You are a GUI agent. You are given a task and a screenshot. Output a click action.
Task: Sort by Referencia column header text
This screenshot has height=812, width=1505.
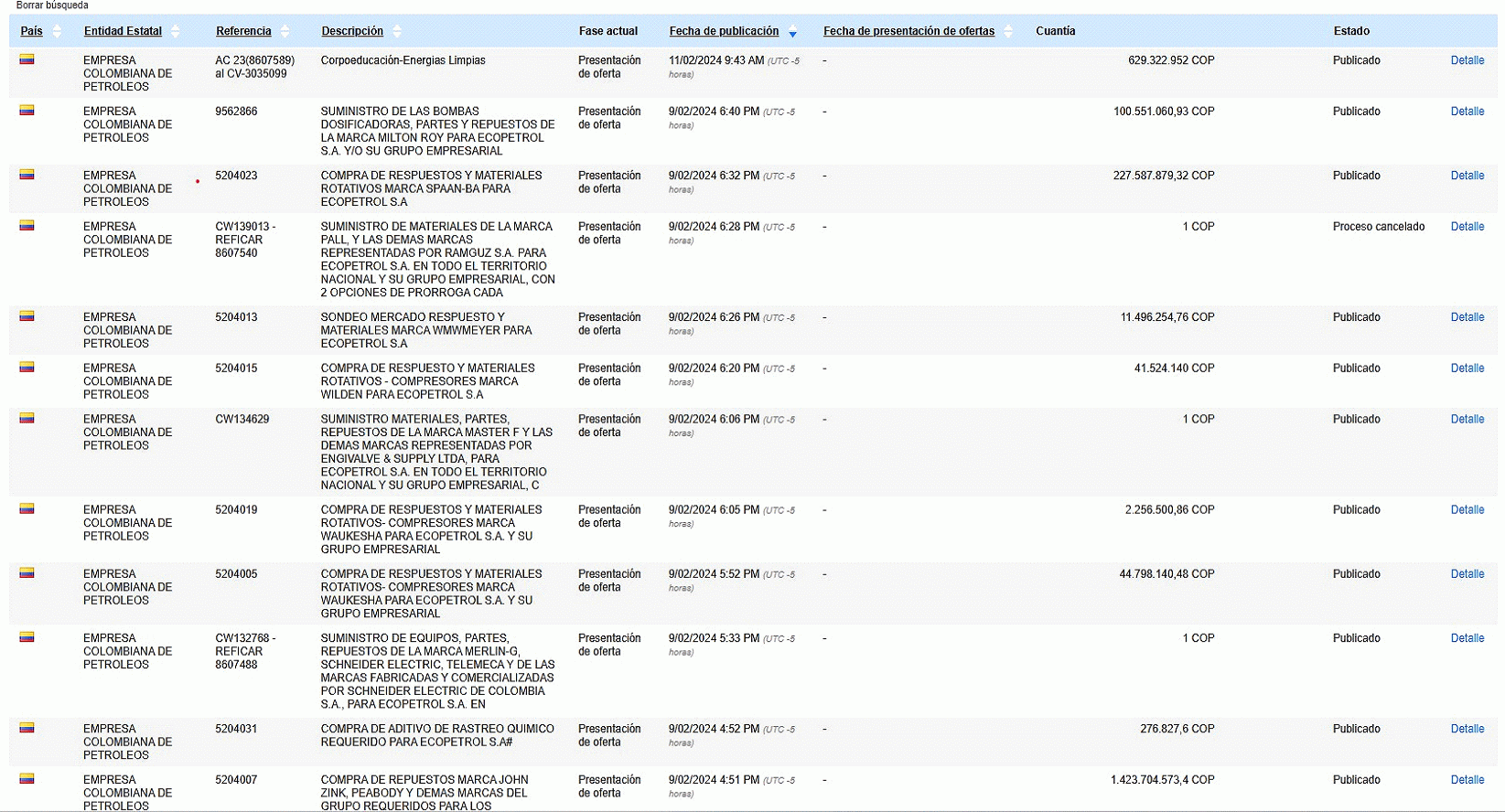click(x=243, y=31)
